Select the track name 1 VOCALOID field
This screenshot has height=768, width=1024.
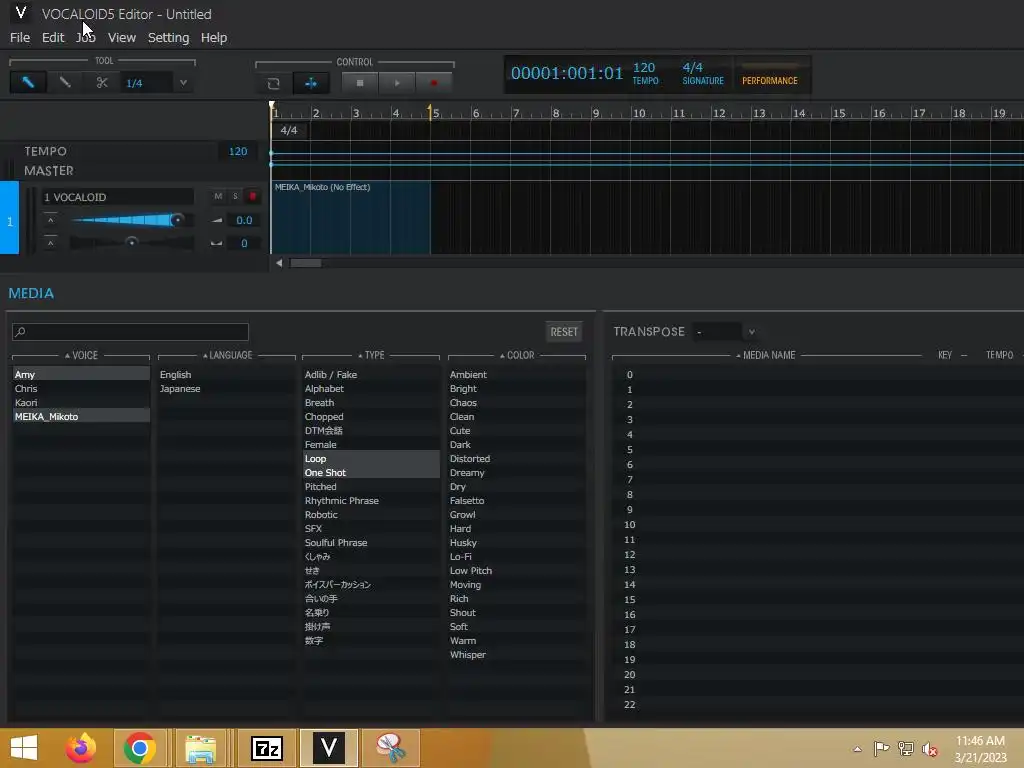tap(118, 197)
